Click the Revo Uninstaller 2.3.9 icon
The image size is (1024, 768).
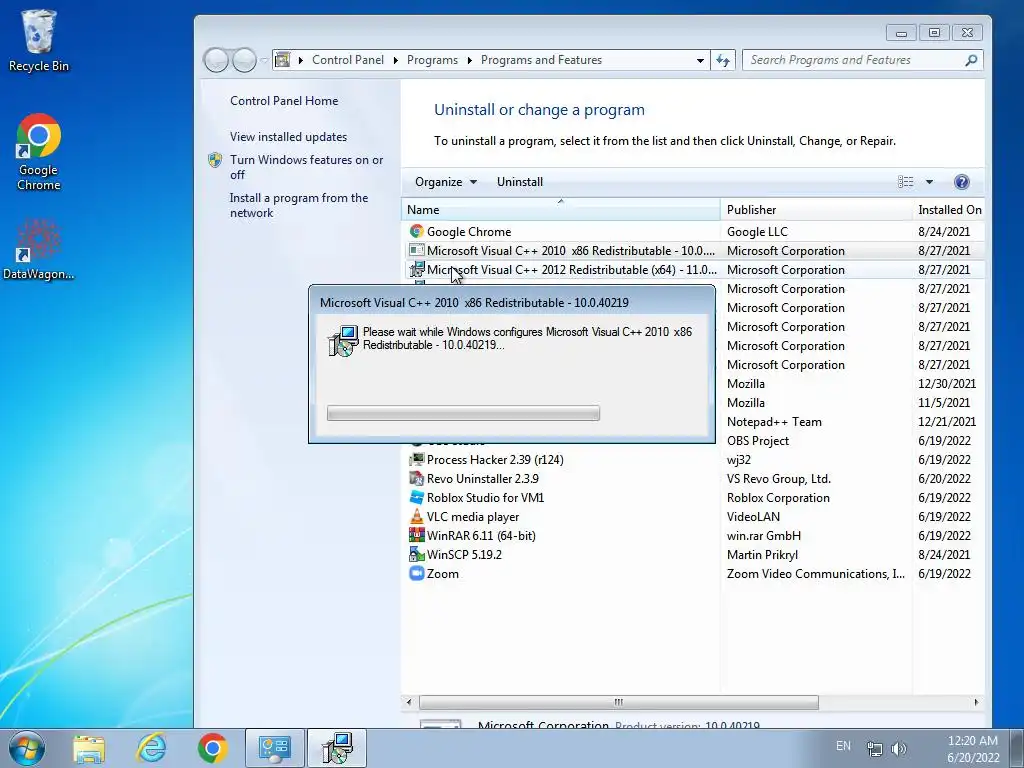417,478
